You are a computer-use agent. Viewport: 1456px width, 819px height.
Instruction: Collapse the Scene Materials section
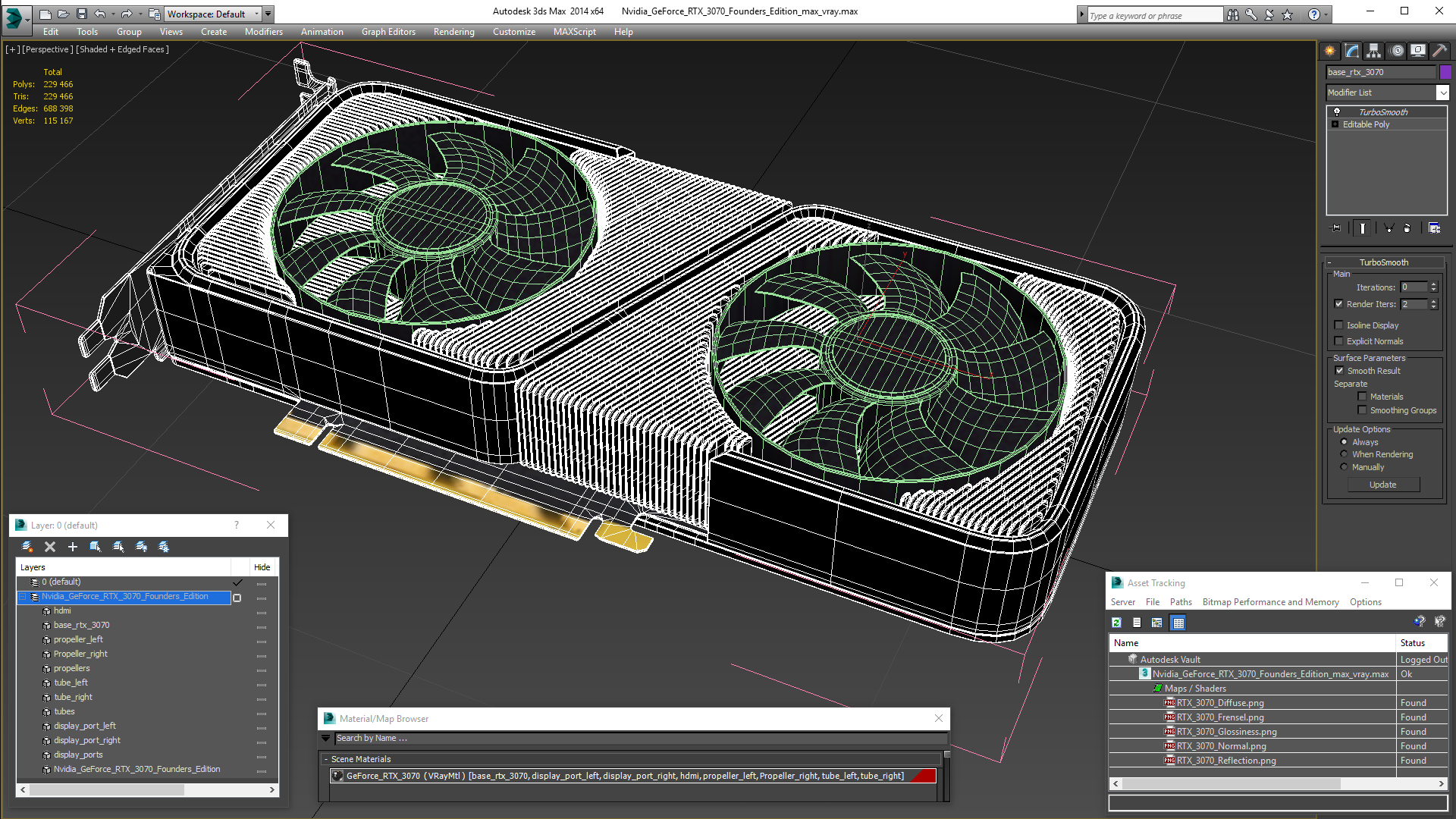326,759
